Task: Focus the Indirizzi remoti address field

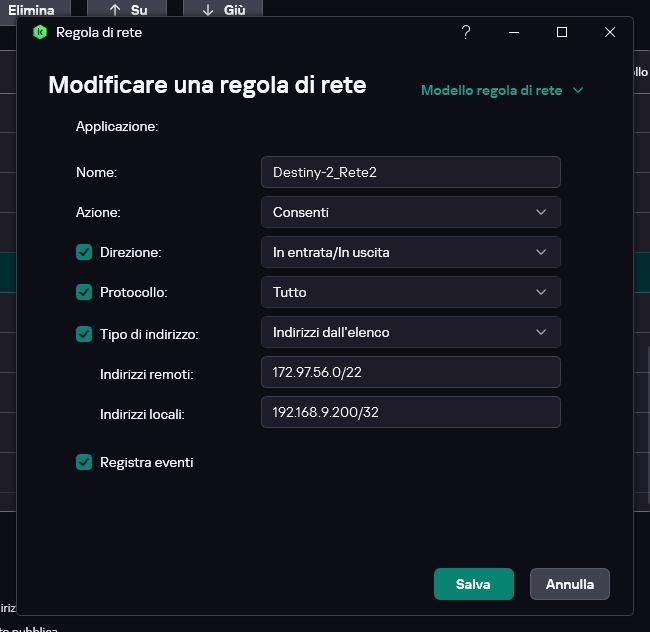Action: click(410, 372)
